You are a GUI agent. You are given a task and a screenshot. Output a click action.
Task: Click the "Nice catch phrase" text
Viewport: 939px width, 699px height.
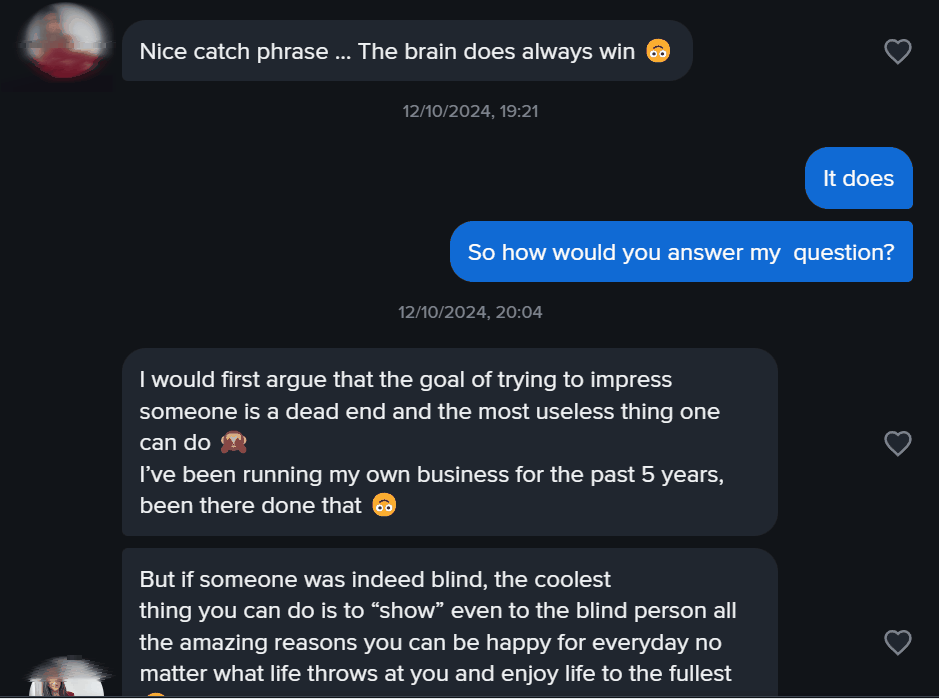click(234, 51)
